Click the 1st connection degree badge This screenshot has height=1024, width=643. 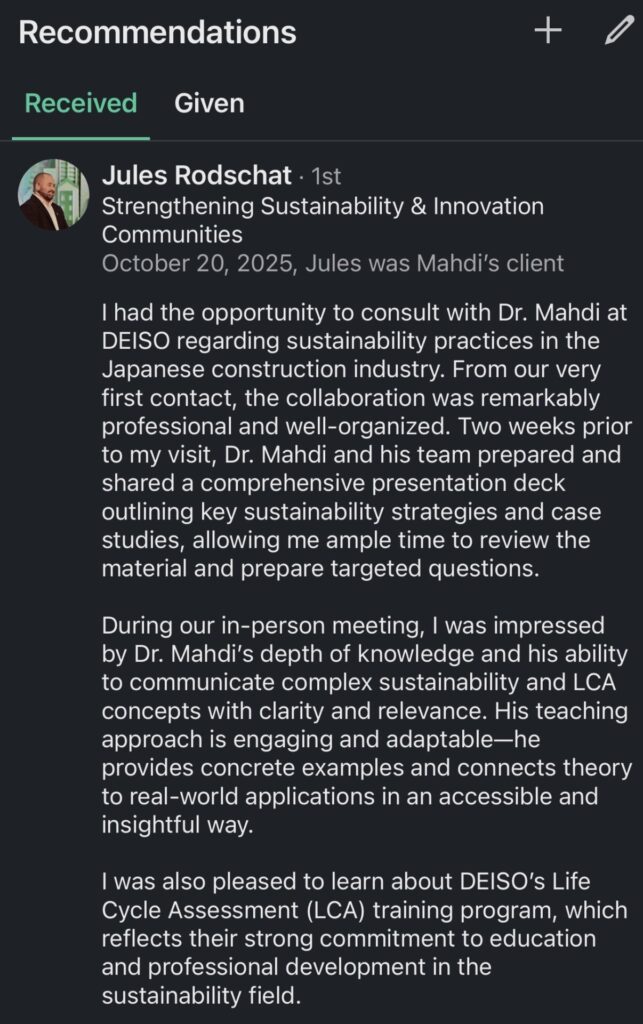328,177
